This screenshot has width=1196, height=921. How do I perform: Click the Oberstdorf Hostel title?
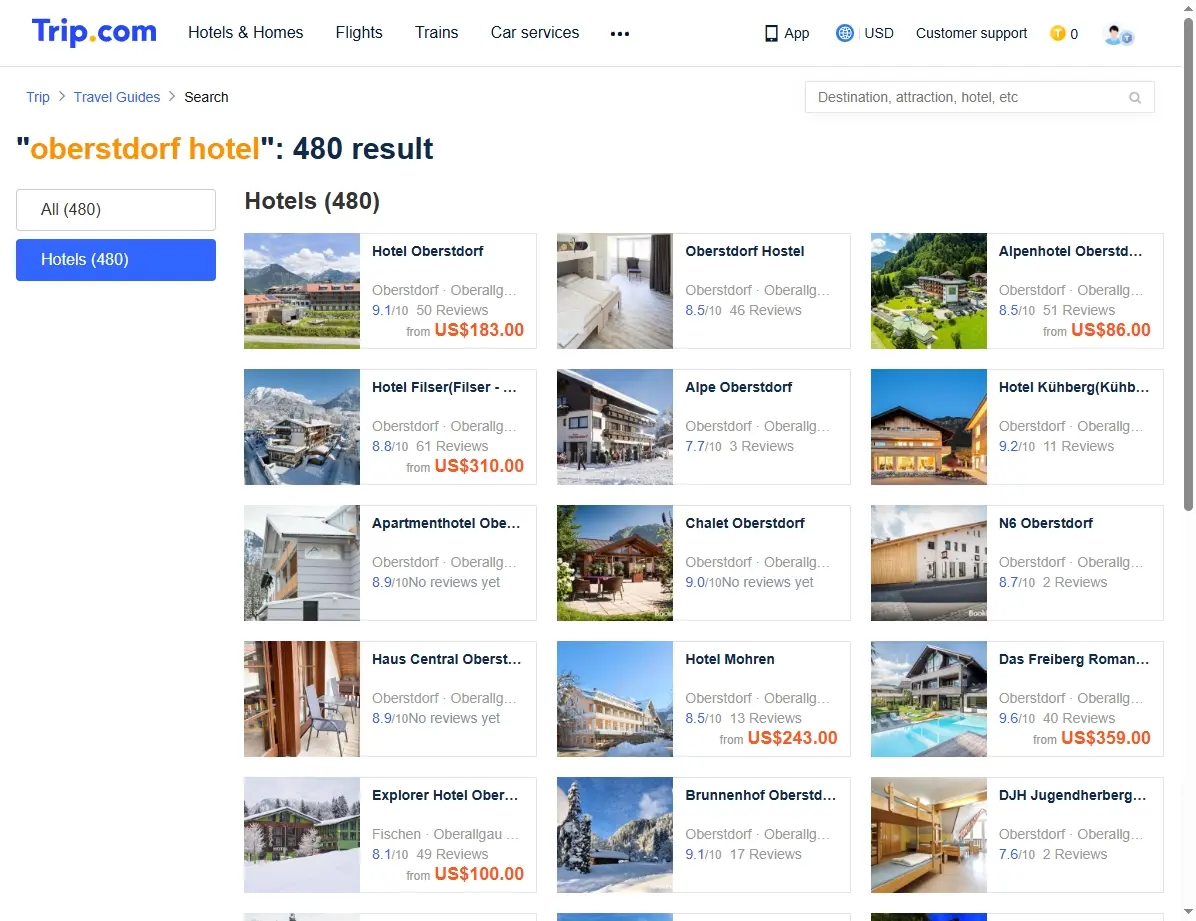[x=744, y=251]
